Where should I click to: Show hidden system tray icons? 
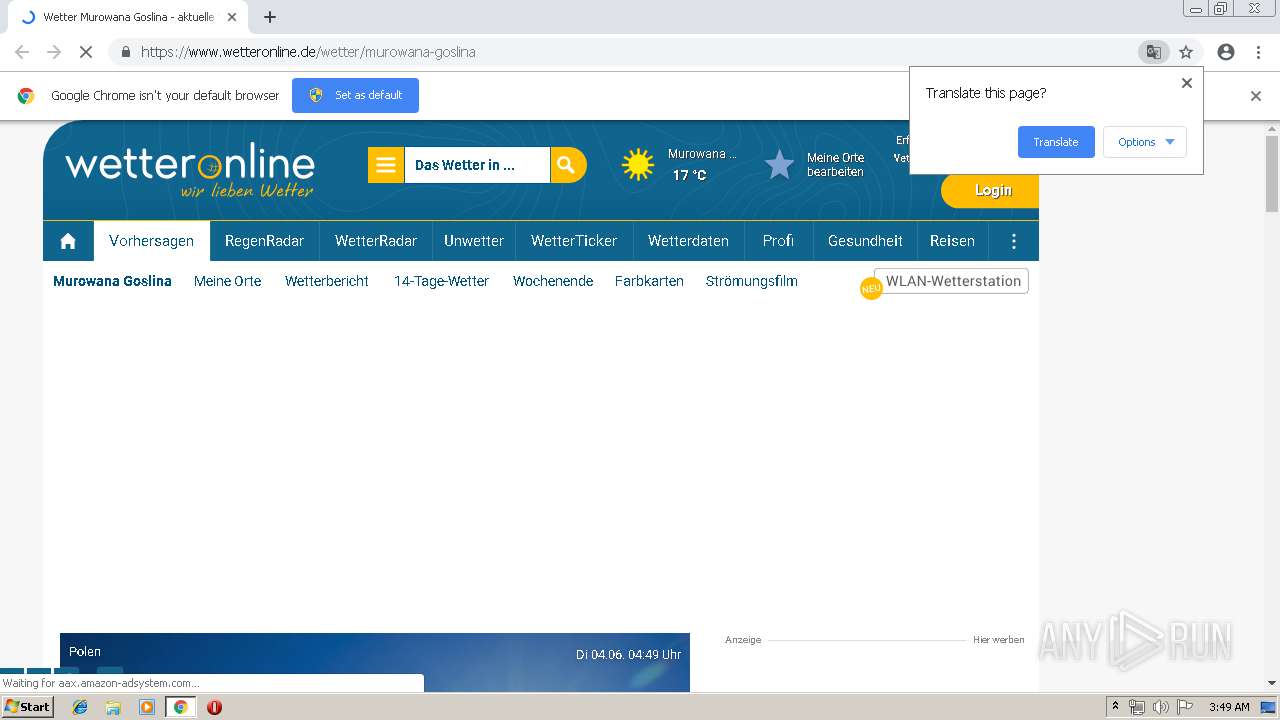click(x=1115, y=707)
